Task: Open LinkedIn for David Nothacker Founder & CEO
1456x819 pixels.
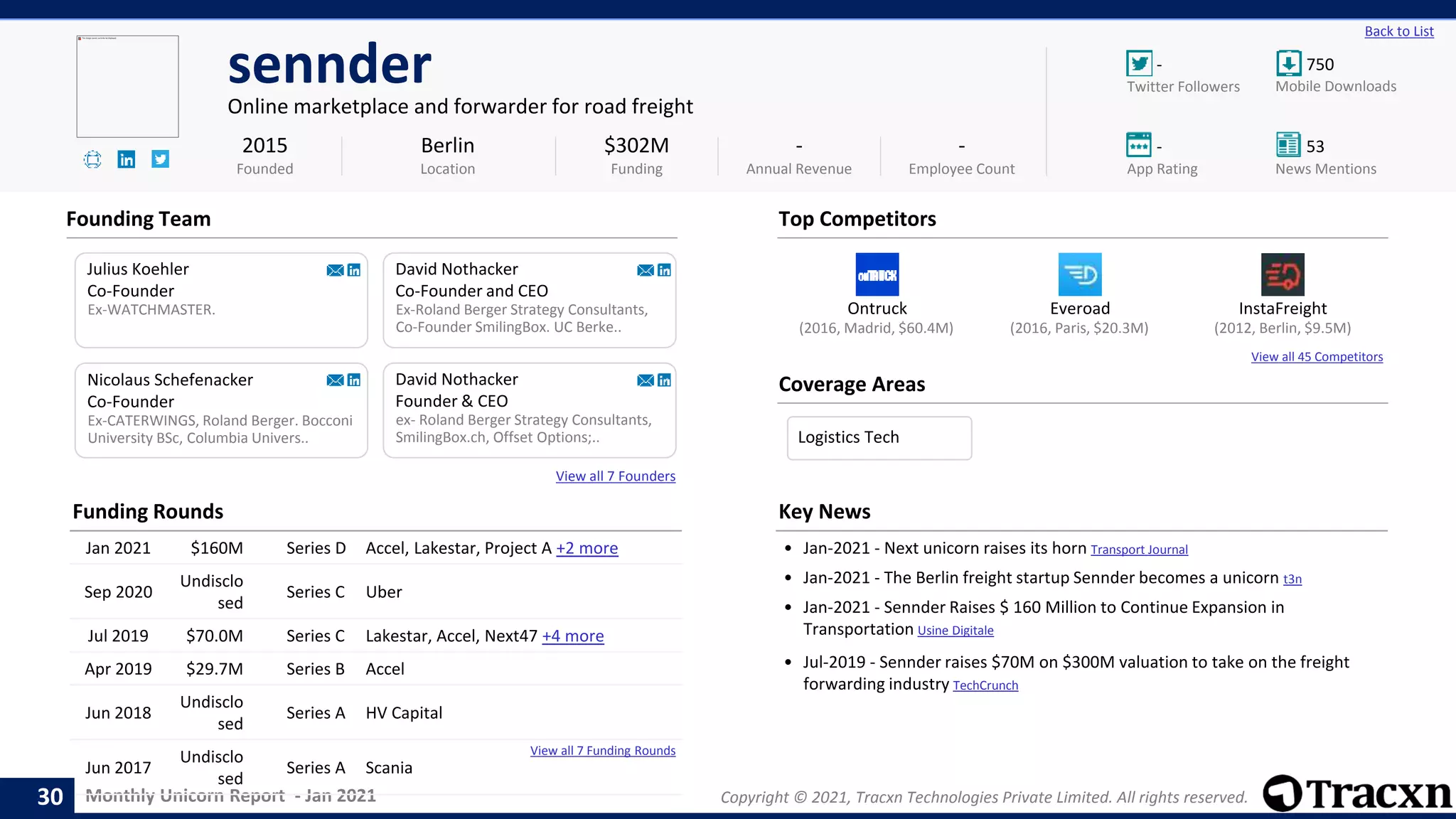Action: click(x=664, y=380)
